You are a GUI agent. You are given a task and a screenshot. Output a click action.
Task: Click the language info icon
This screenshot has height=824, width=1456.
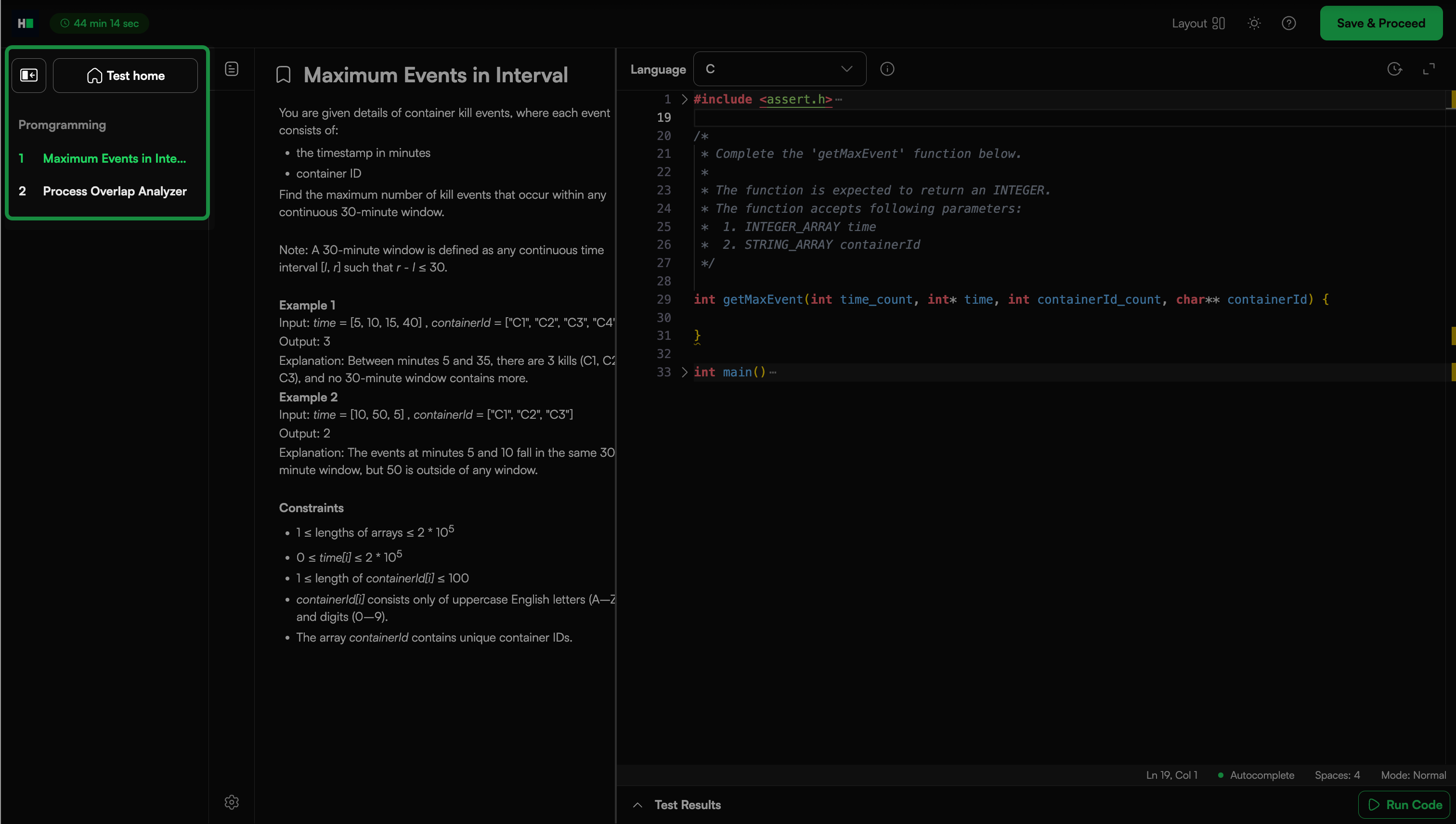click(x=887, y=69)
